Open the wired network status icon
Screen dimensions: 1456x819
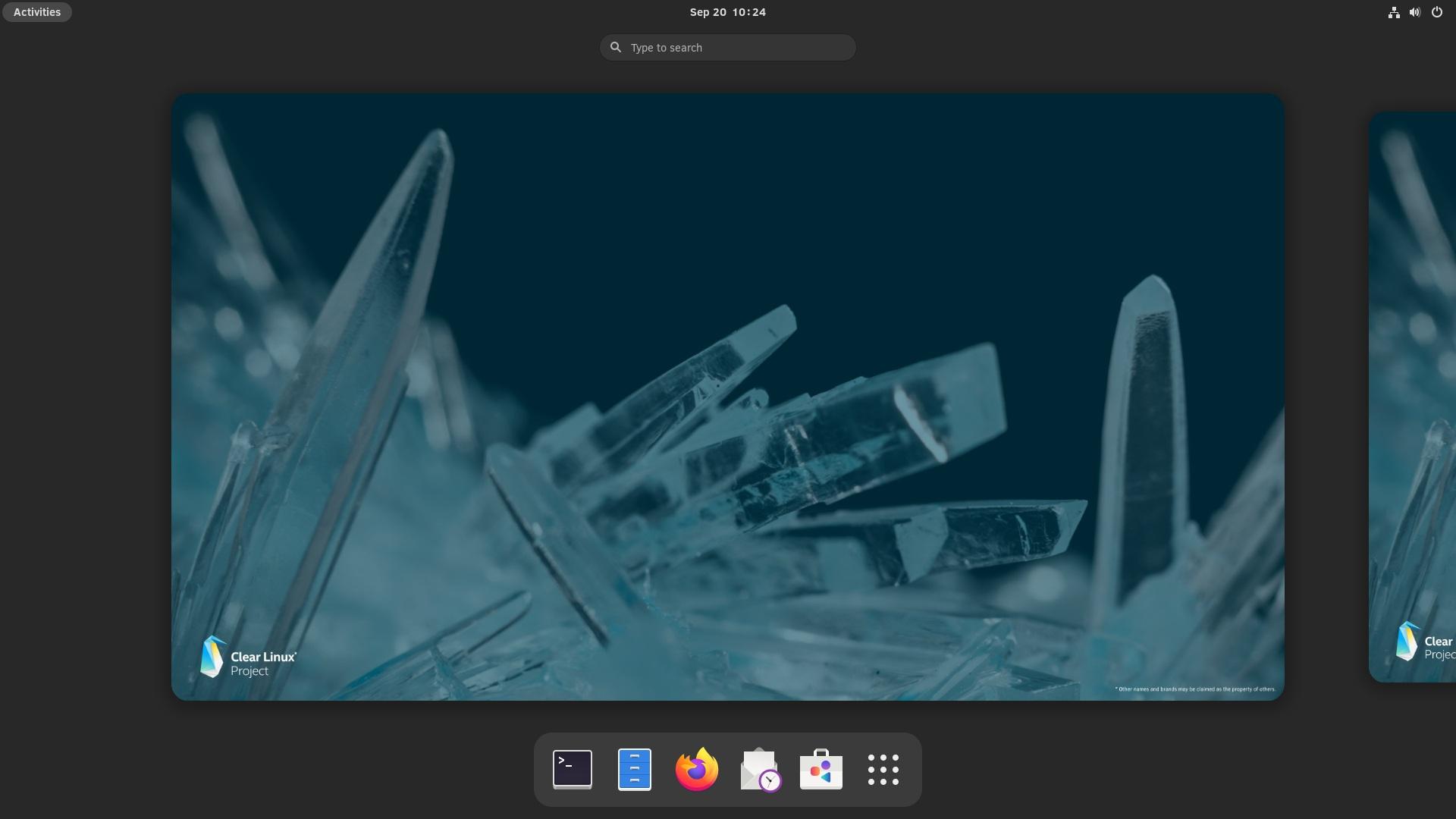pos(1393,12)
